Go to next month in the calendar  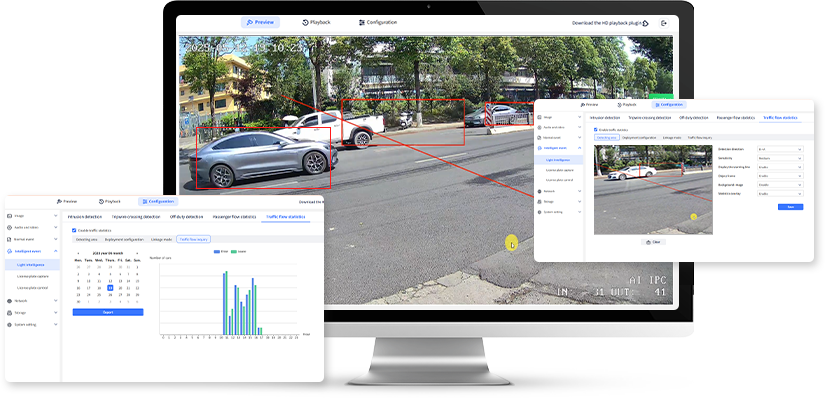click(137, 253)
